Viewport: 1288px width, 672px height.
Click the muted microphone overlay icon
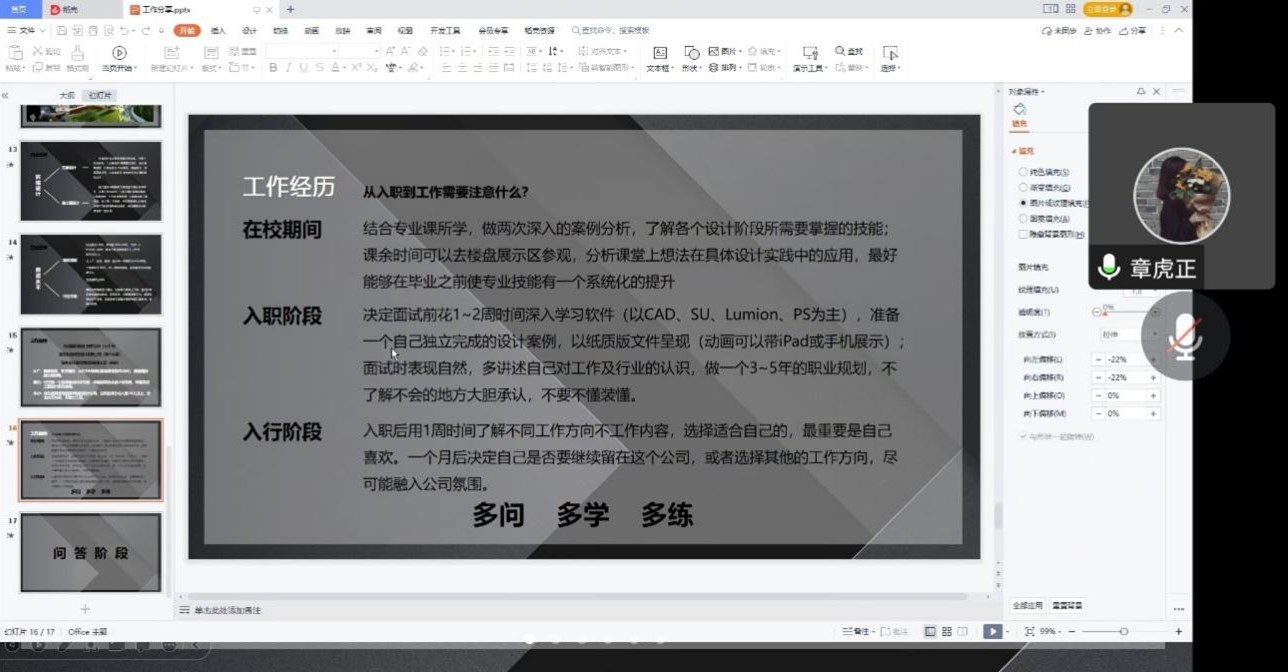(1185, 337)
